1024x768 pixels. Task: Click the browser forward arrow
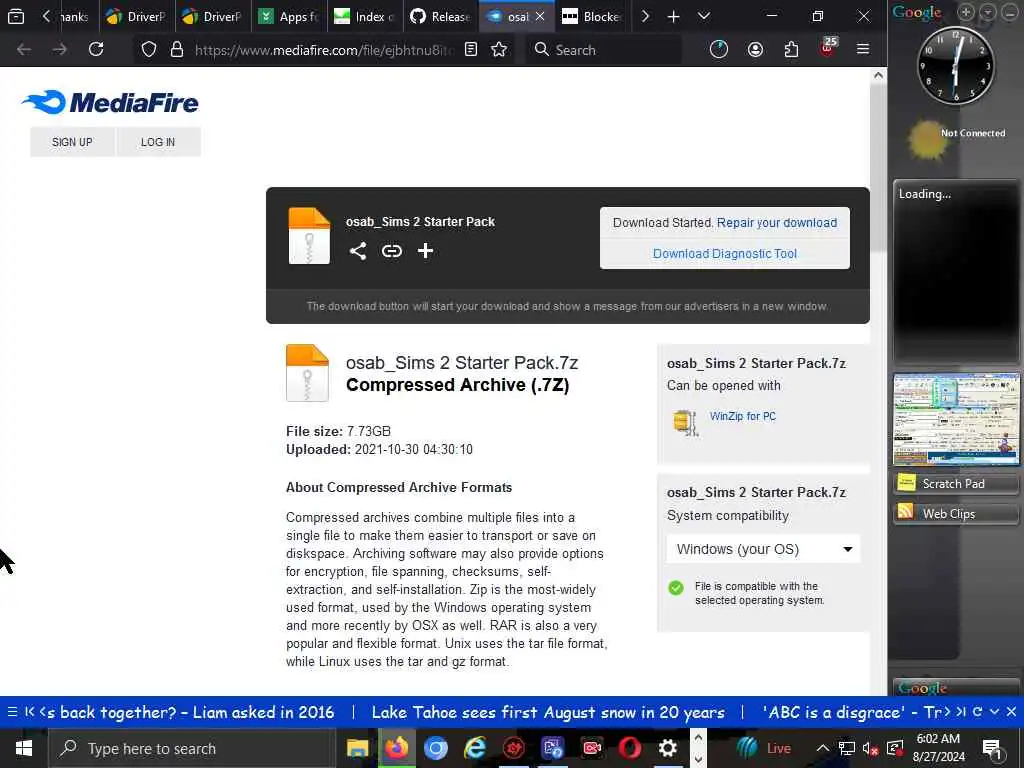tap(59, 49)
